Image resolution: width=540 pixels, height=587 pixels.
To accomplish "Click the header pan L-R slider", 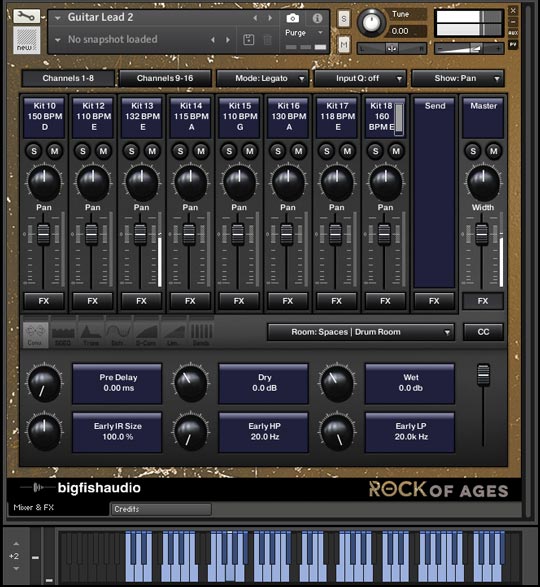I will click(x=392, y=49).
